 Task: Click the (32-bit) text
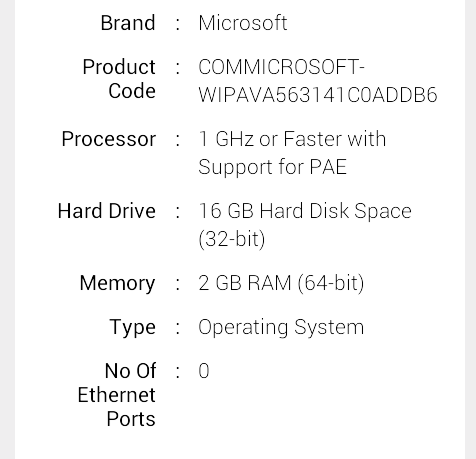(x=232, y=239)
